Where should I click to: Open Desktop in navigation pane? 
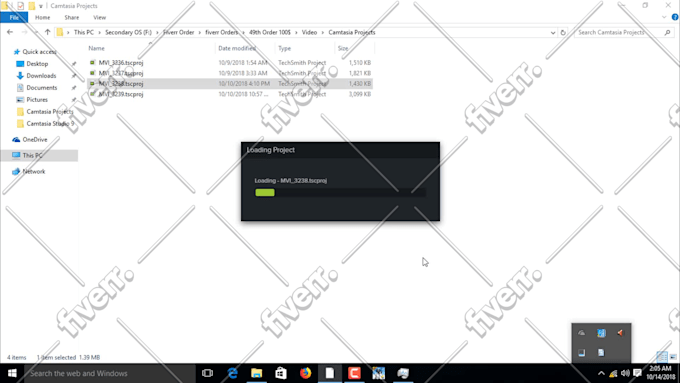37,64
